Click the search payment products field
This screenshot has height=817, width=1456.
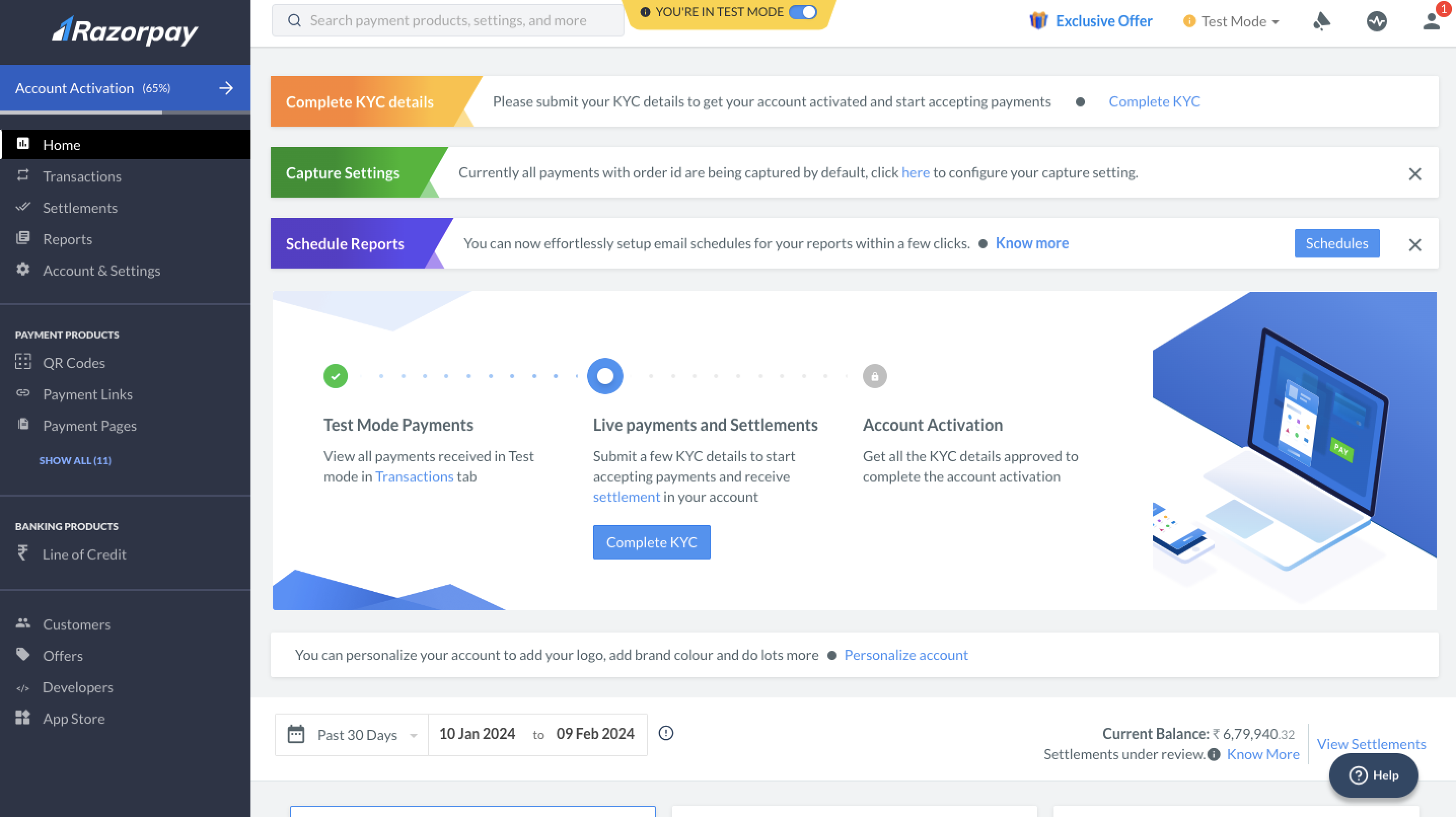(x=447, y=20)
